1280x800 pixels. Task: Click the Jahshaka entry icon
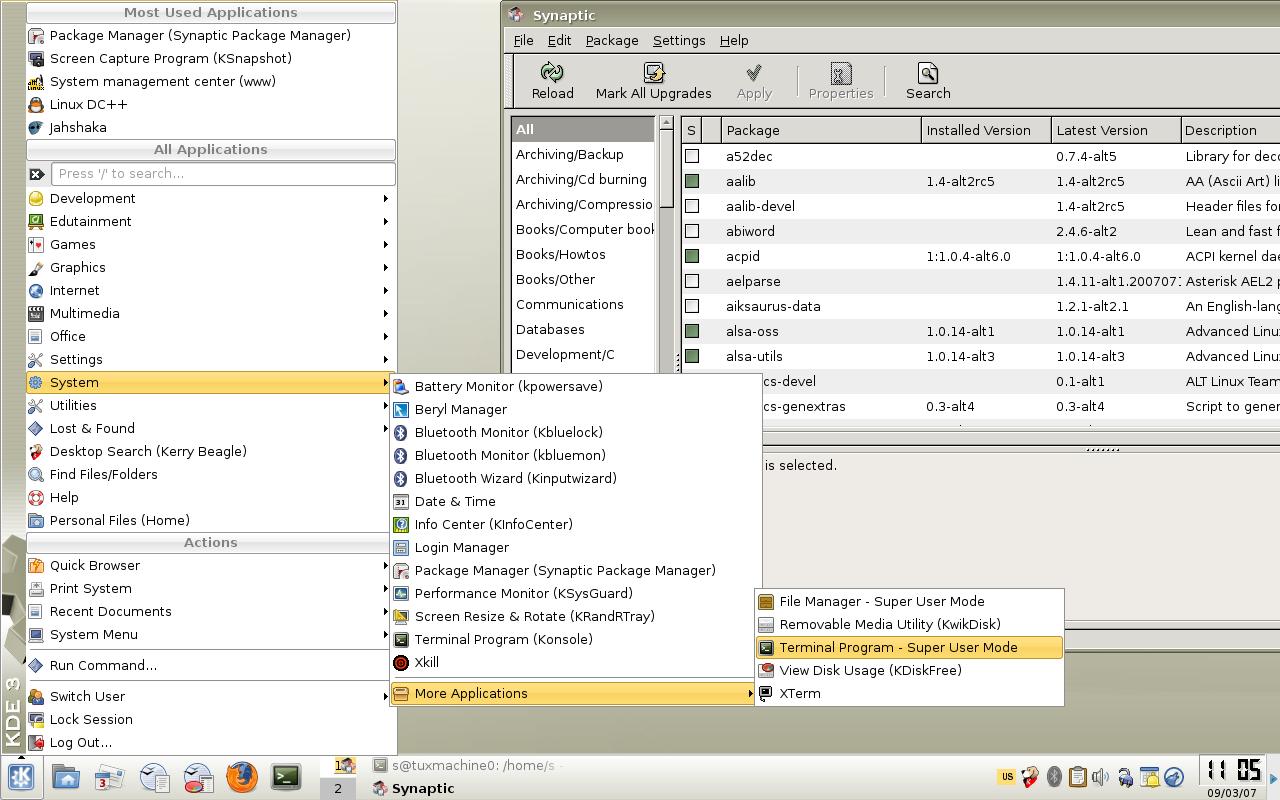click(x=36, y=127)
